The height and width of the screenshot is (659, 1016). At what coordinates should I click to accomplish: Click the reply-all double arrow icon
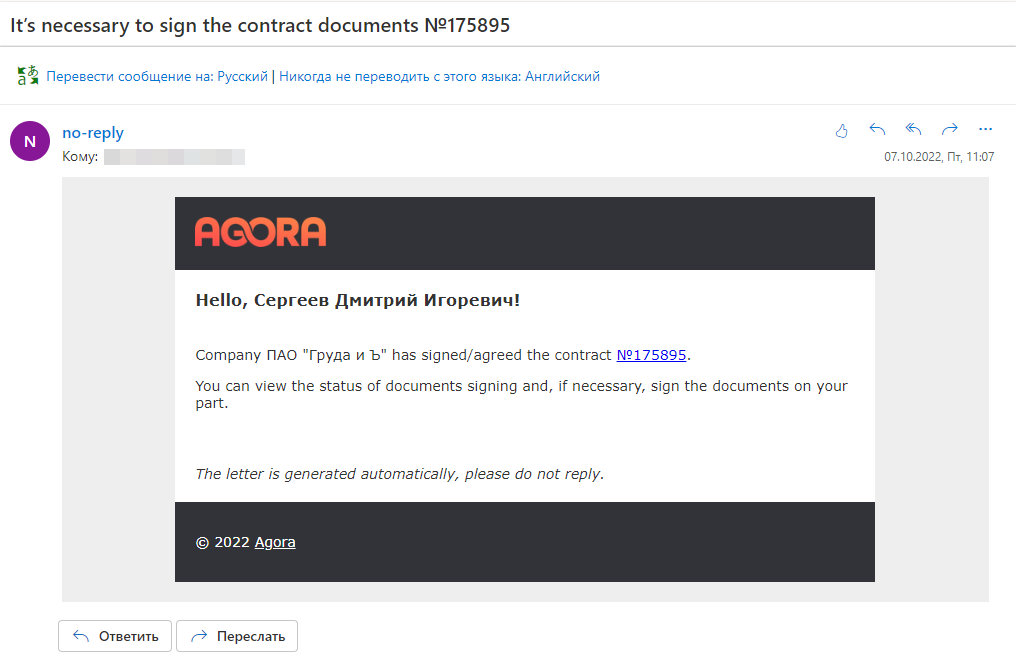click(x=914, y=130)
